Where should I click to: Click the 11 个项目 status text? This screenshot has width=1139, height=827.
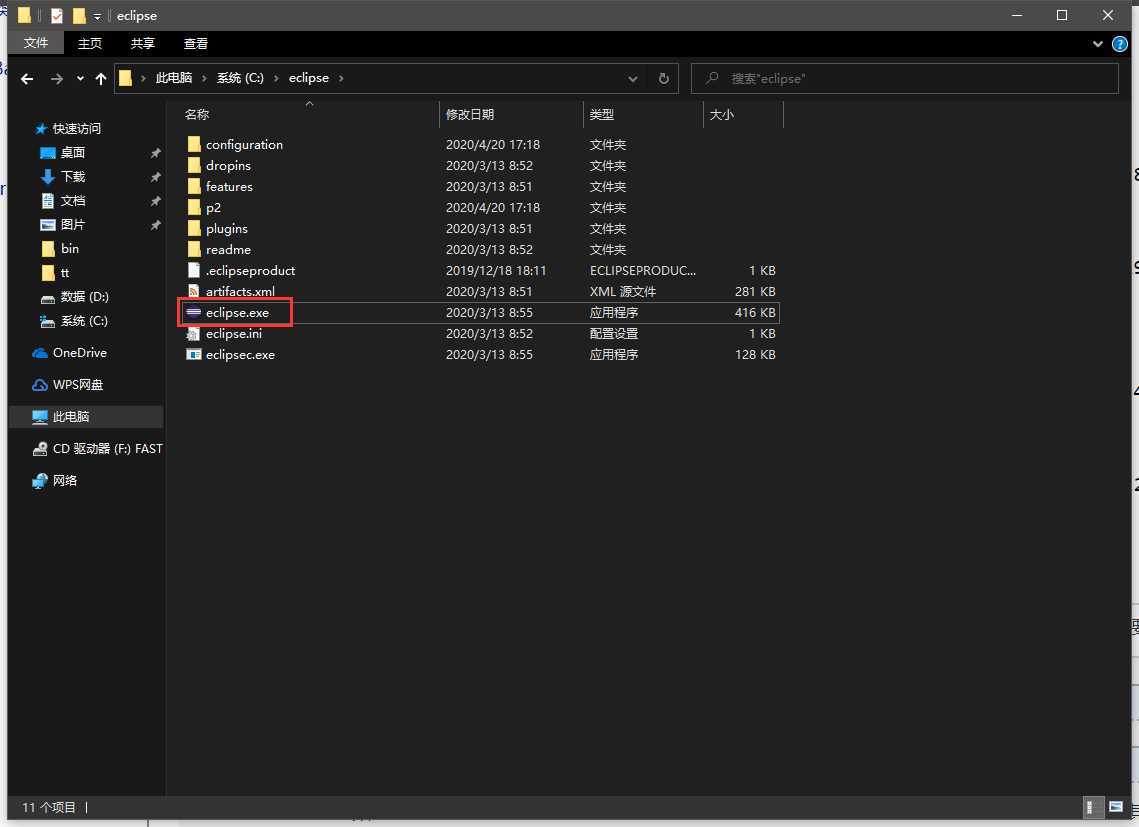pos(49,807)
